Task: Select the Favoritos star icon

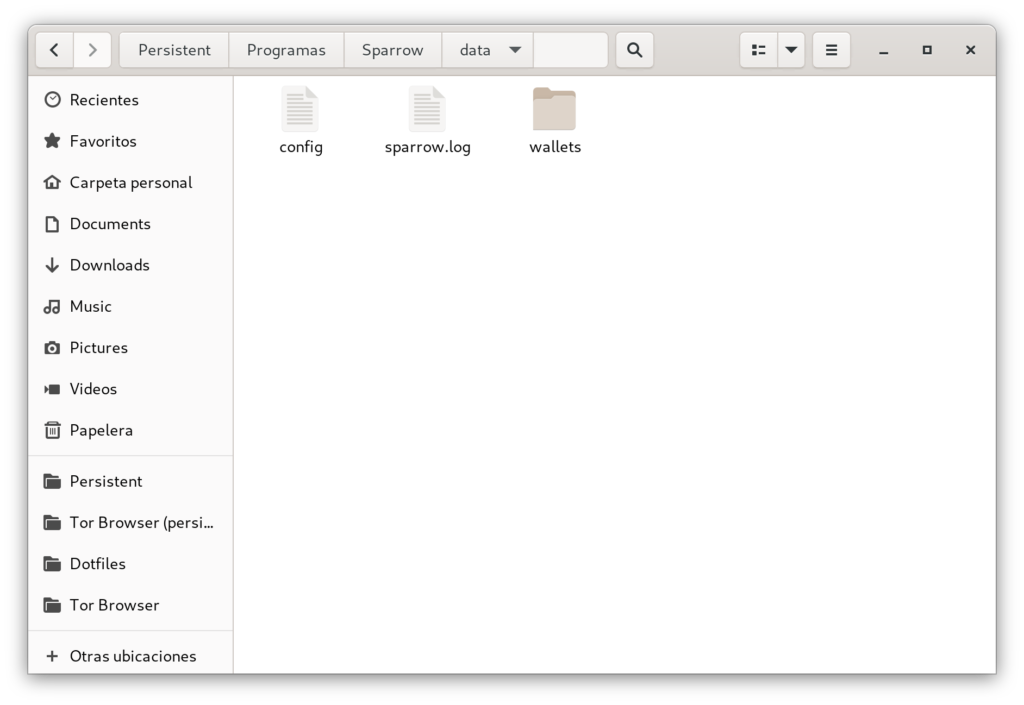Action: coord(51,141)
